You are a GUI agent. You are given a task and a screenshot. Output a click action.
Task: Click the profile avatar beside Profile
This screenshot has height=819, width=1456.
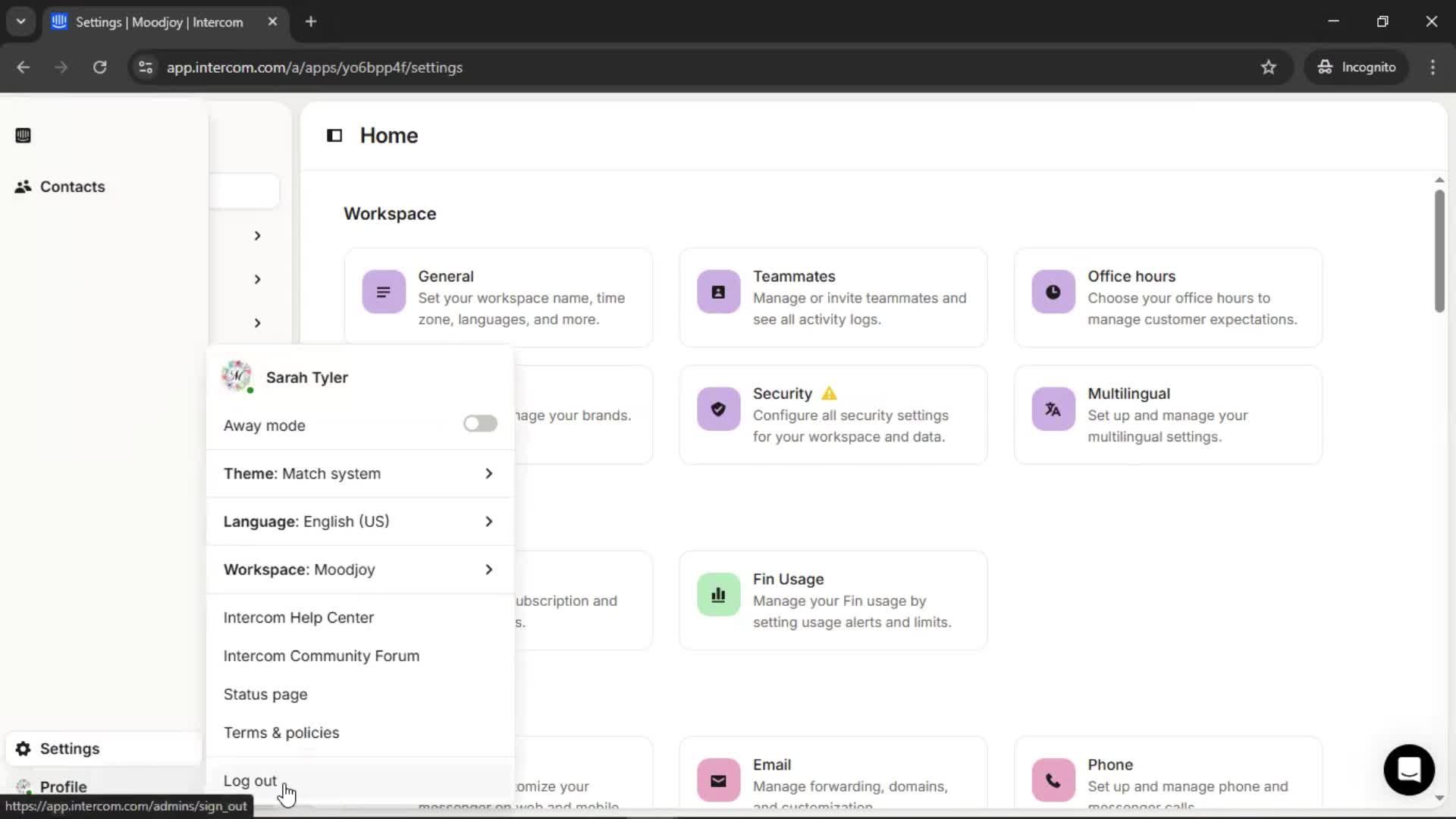click(x=24, y=786)
